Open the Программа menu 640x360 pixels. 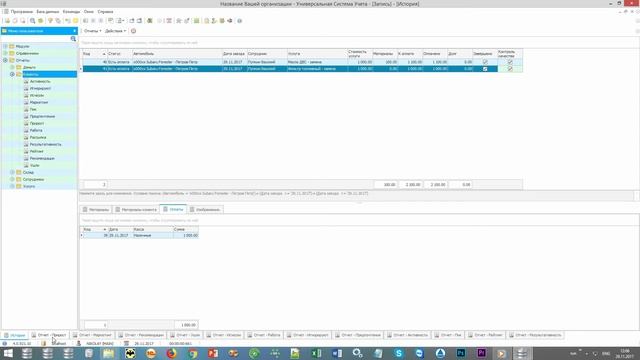click(22, 12)
